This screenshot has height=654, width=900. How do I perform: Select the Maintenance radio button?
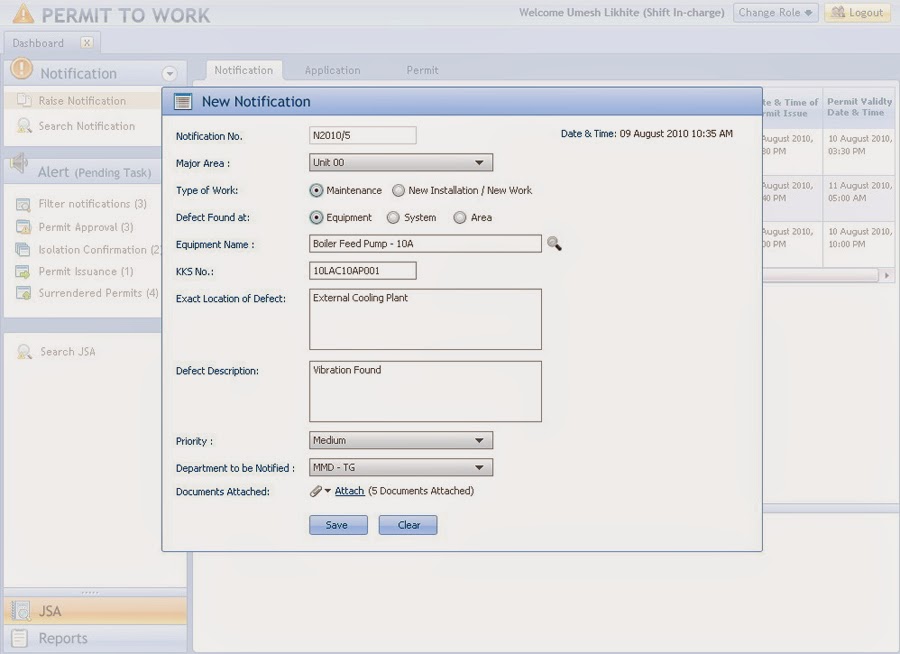[x=314, y=190]
